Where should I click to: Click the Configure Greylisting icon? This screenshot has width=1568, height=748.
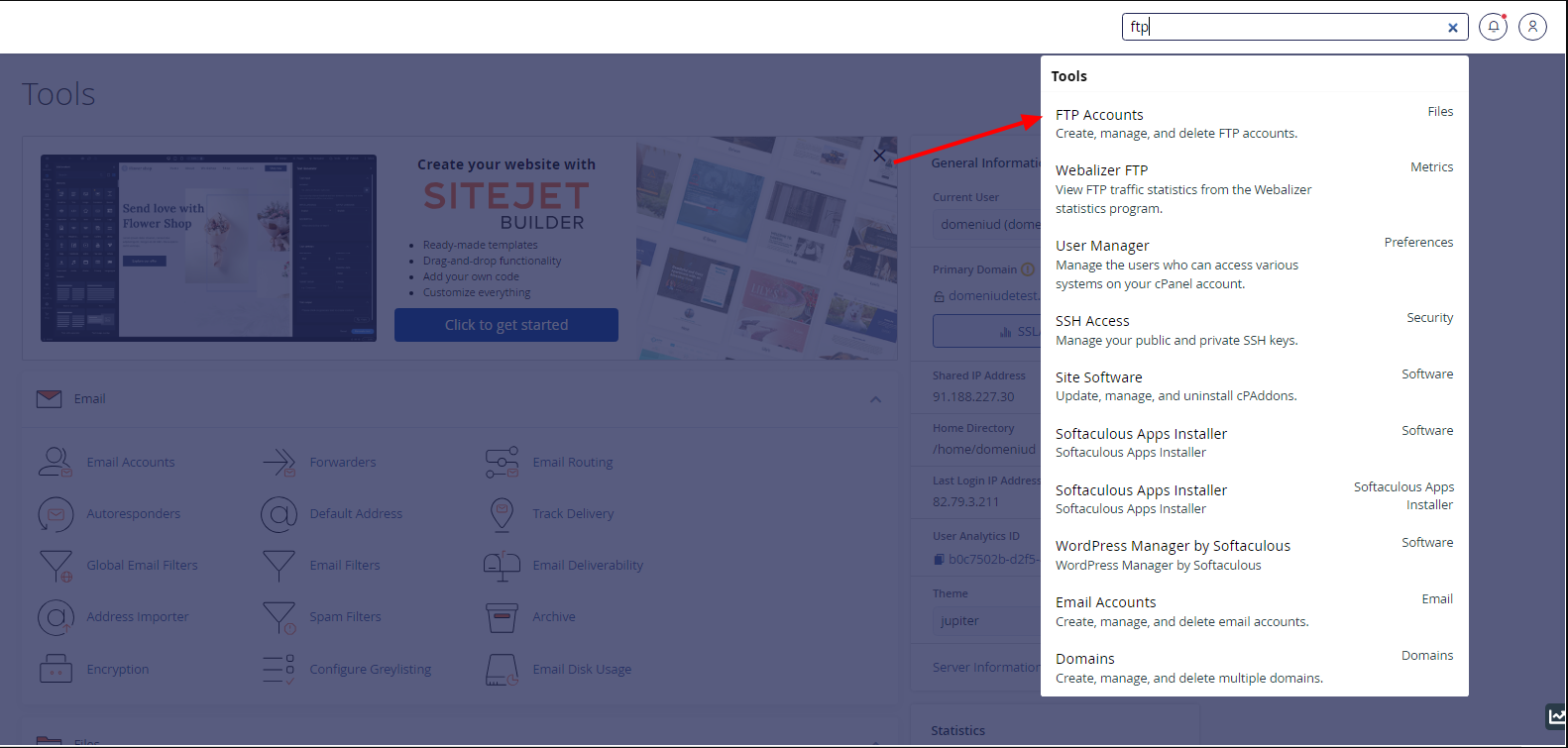coord(280,669)
